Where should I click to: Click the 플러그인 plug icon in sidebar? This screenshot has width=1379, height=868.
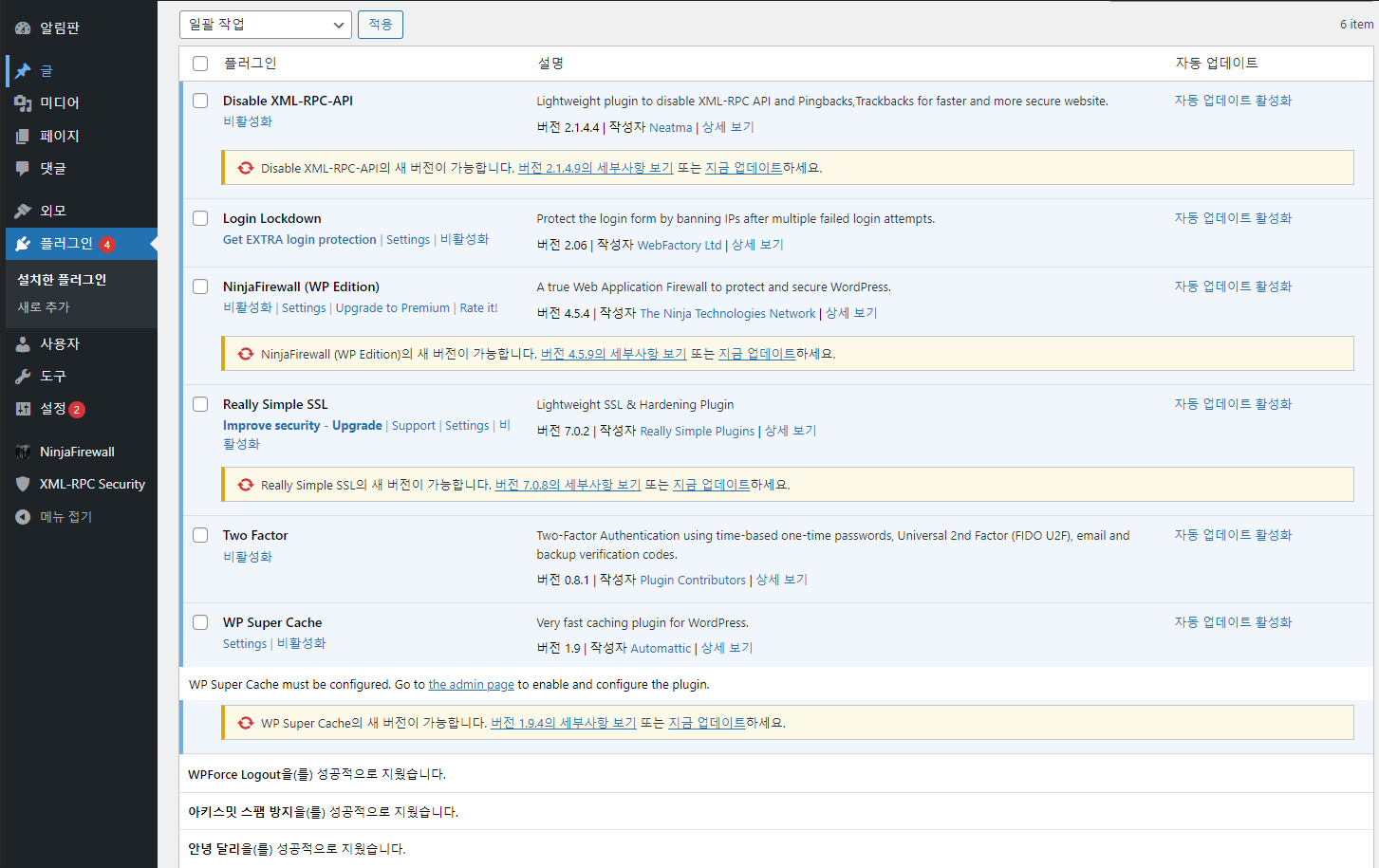click(23, 244)
